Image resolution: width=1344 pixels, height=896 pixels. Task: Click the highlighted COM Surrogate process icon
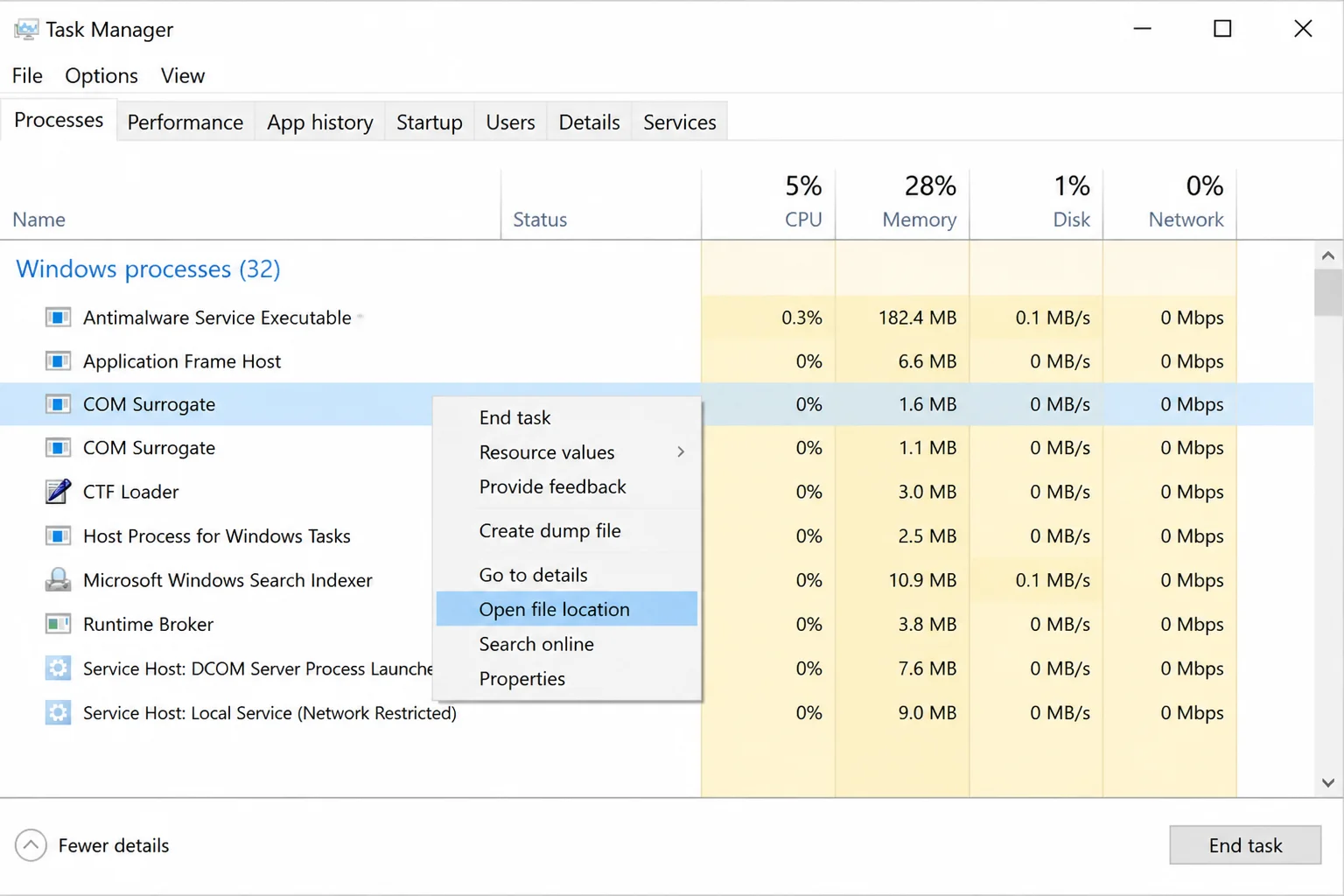pyautogui.click(x=58, y=404)
